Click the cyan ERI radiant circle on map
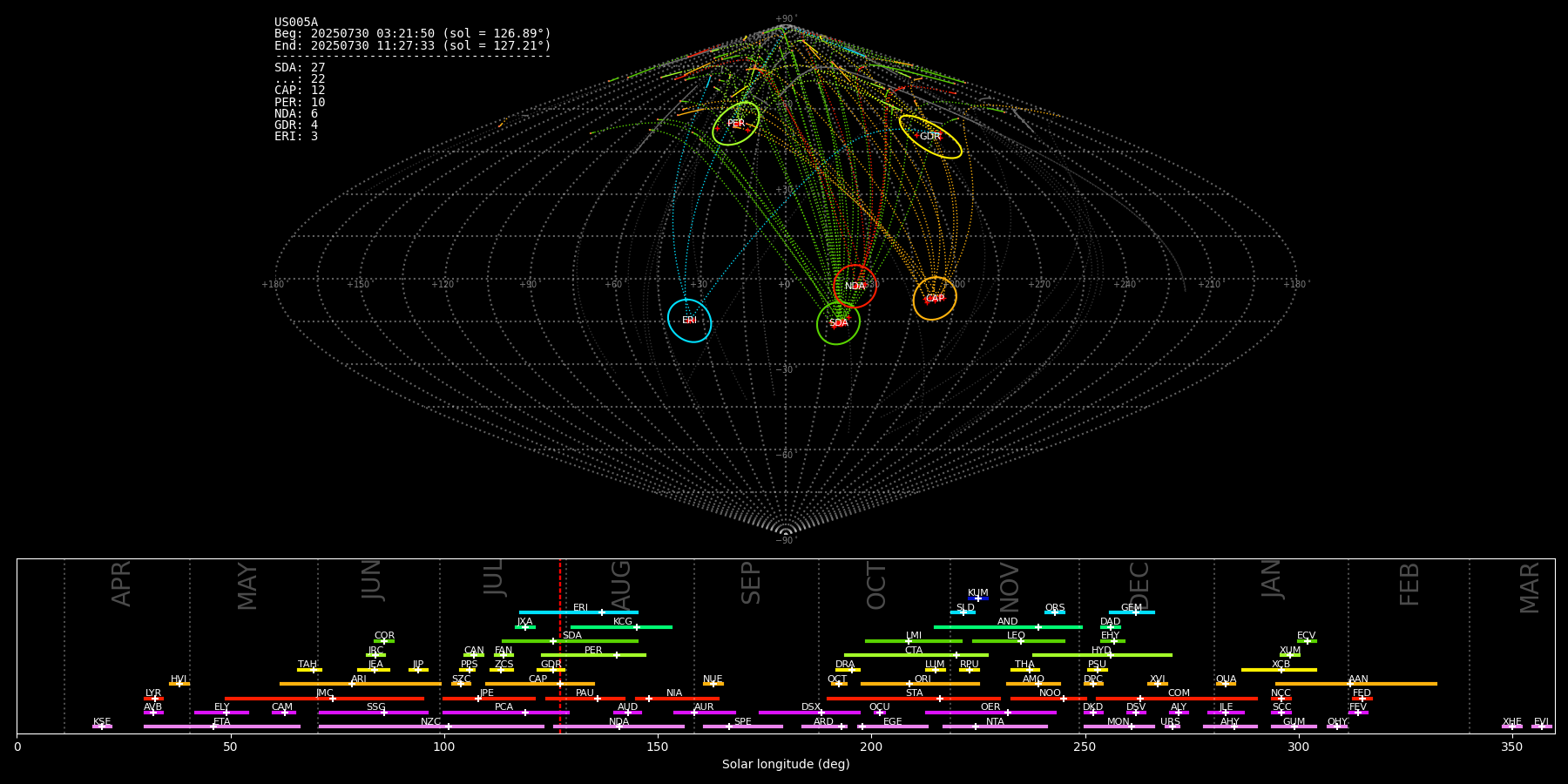The image size is (1568, 784). 689,320
